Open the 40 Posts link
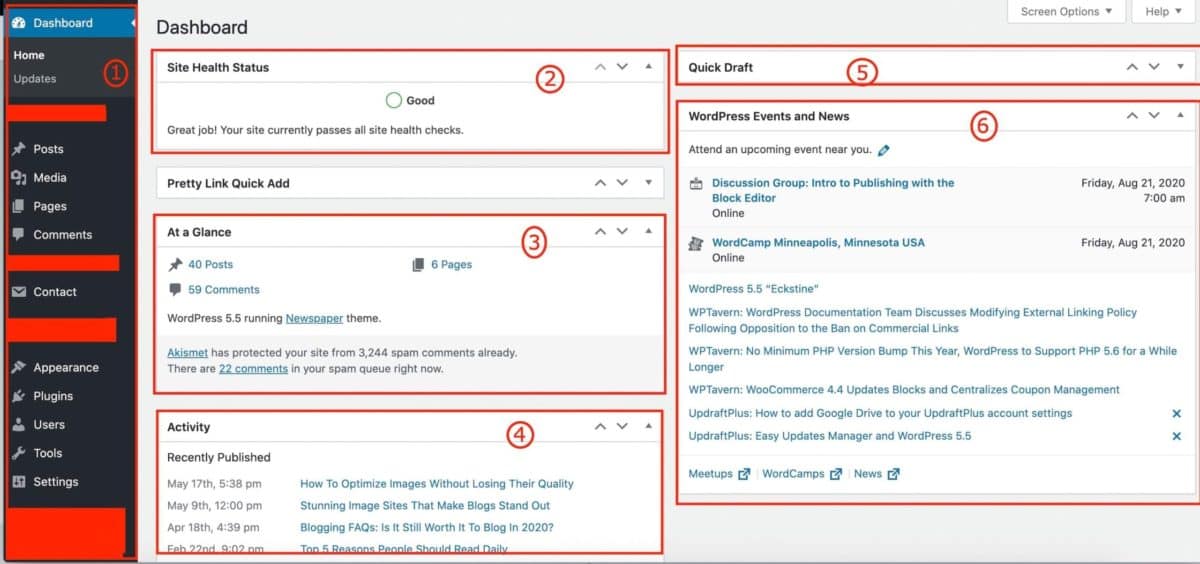This screenshot has width=1200, height=564. click(x=210, y=265)
